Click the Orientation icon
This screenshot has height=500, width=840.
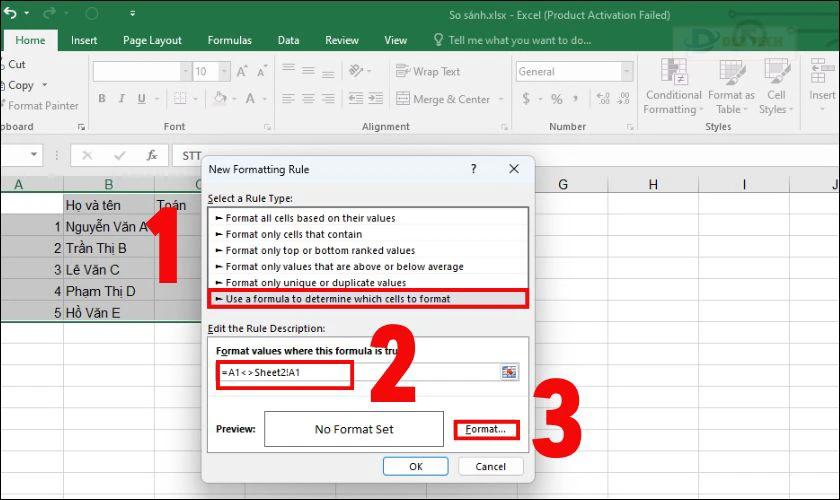[x=356, y=70]
